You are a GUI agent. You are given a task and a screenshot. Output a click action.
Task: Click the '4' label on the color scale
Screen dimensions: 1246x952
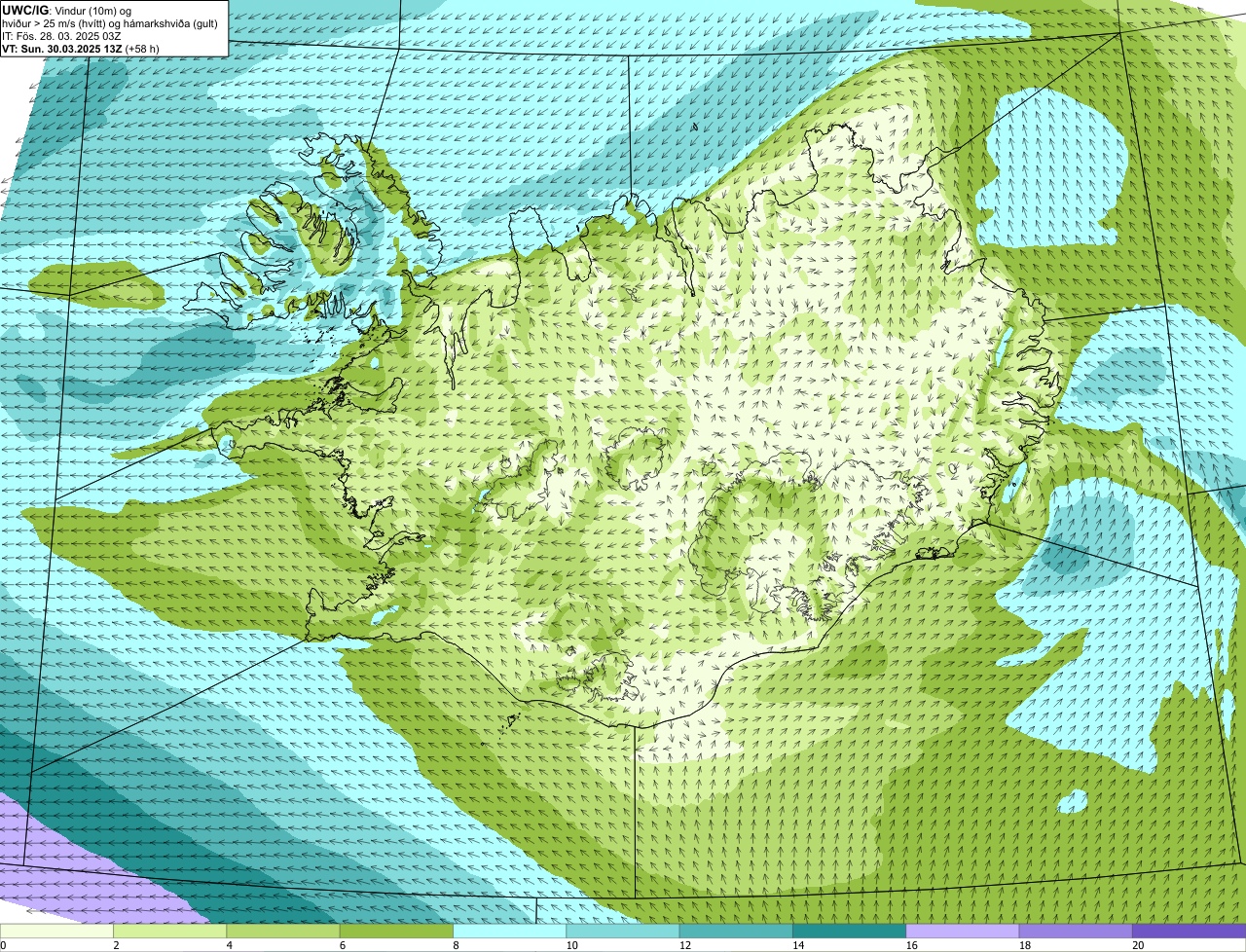click(230, 945)
